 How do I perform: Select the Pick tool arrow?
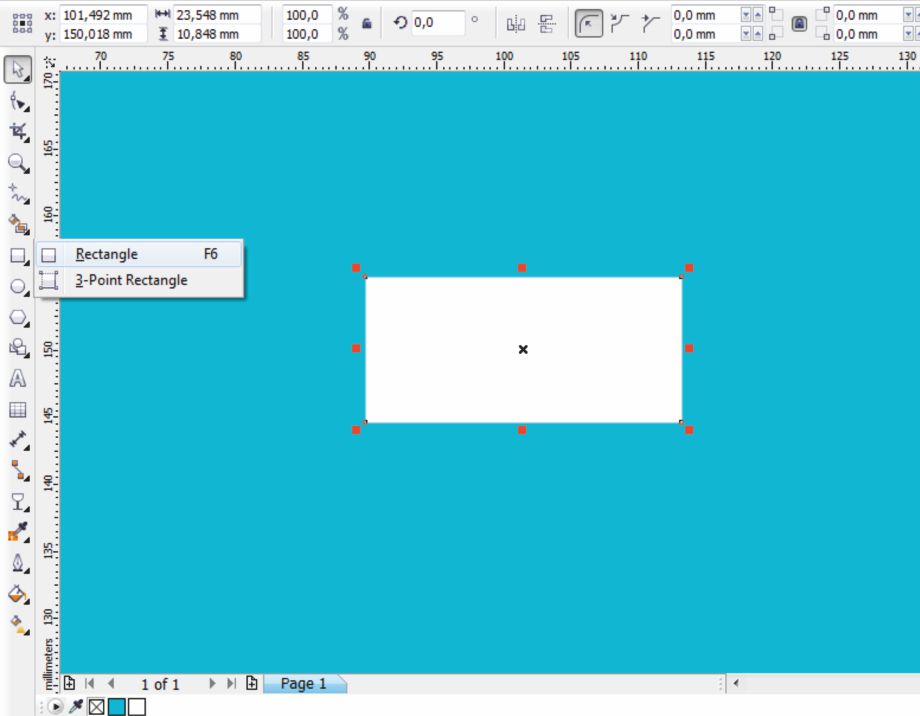(18, 69)
